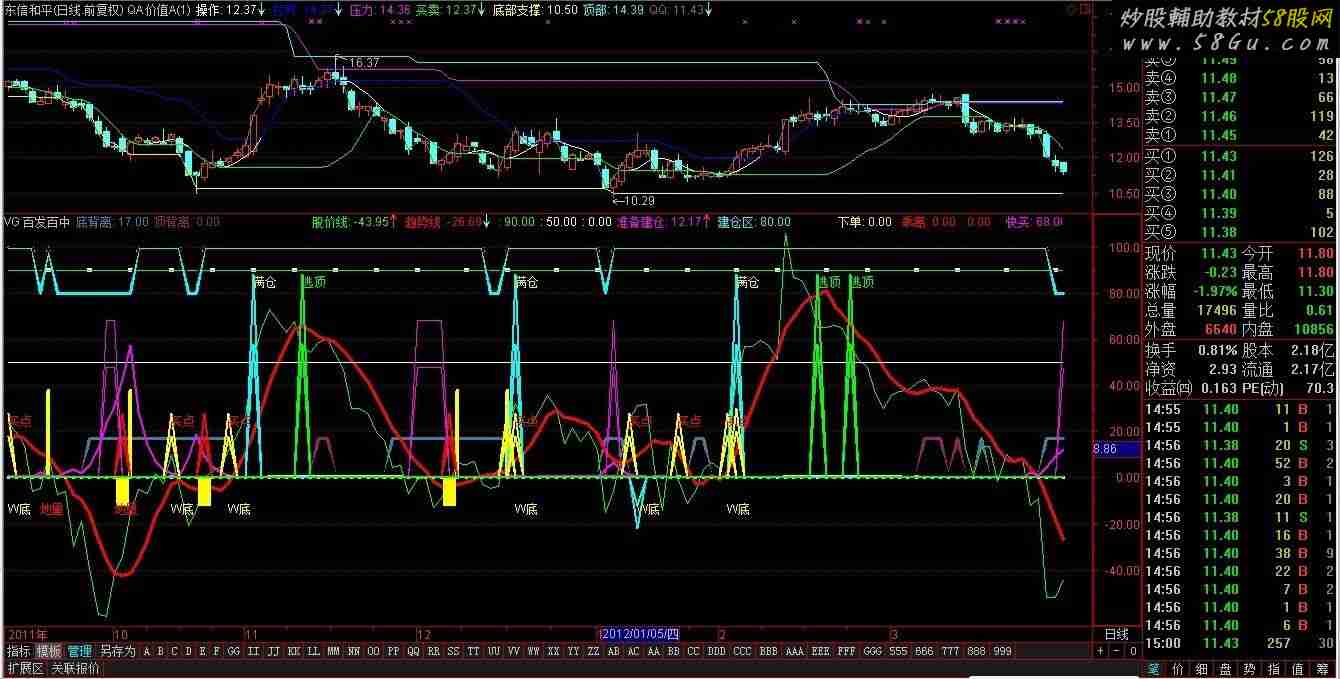The height and width of the screenshot is (679, 1340).
Task: Open the 指 index tab
Action: tap(1274, 669)
